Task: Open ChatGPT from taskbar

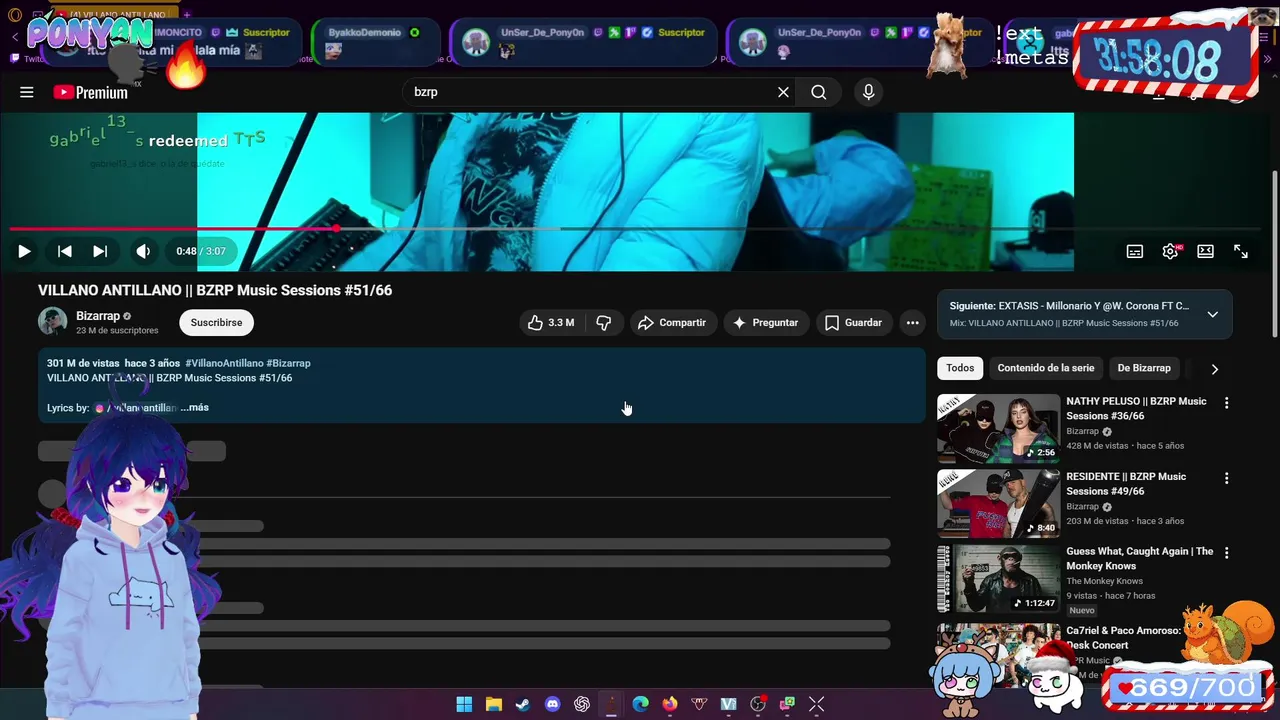Action: click(582, 704)
